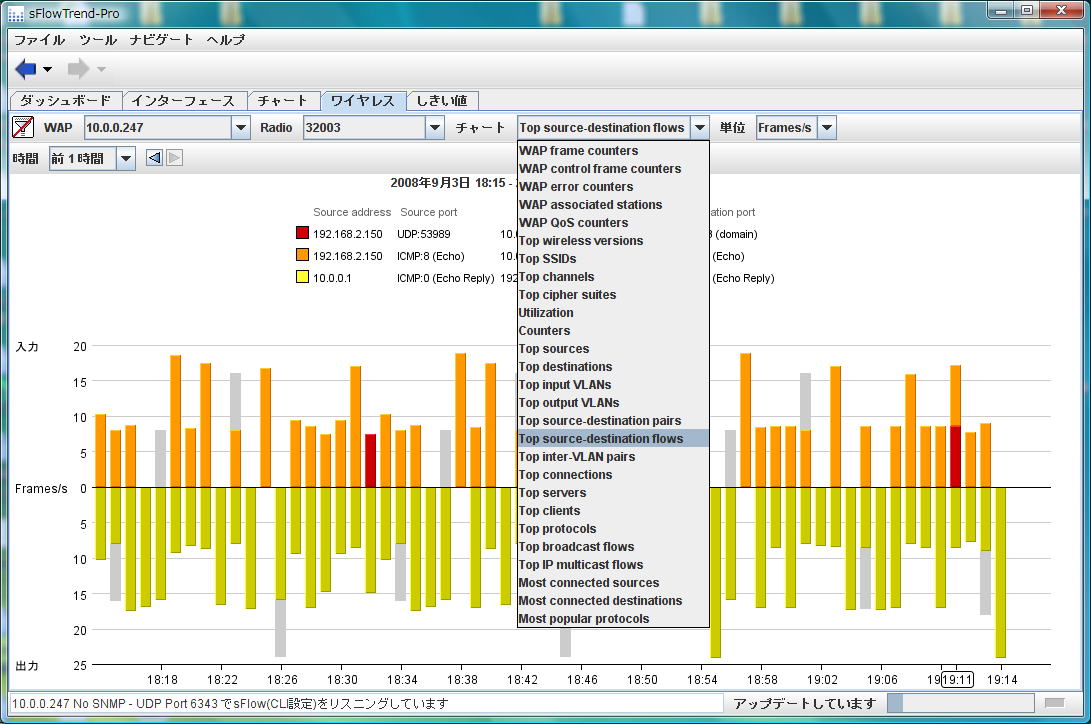Step to the previous time period

coord(154,158)
